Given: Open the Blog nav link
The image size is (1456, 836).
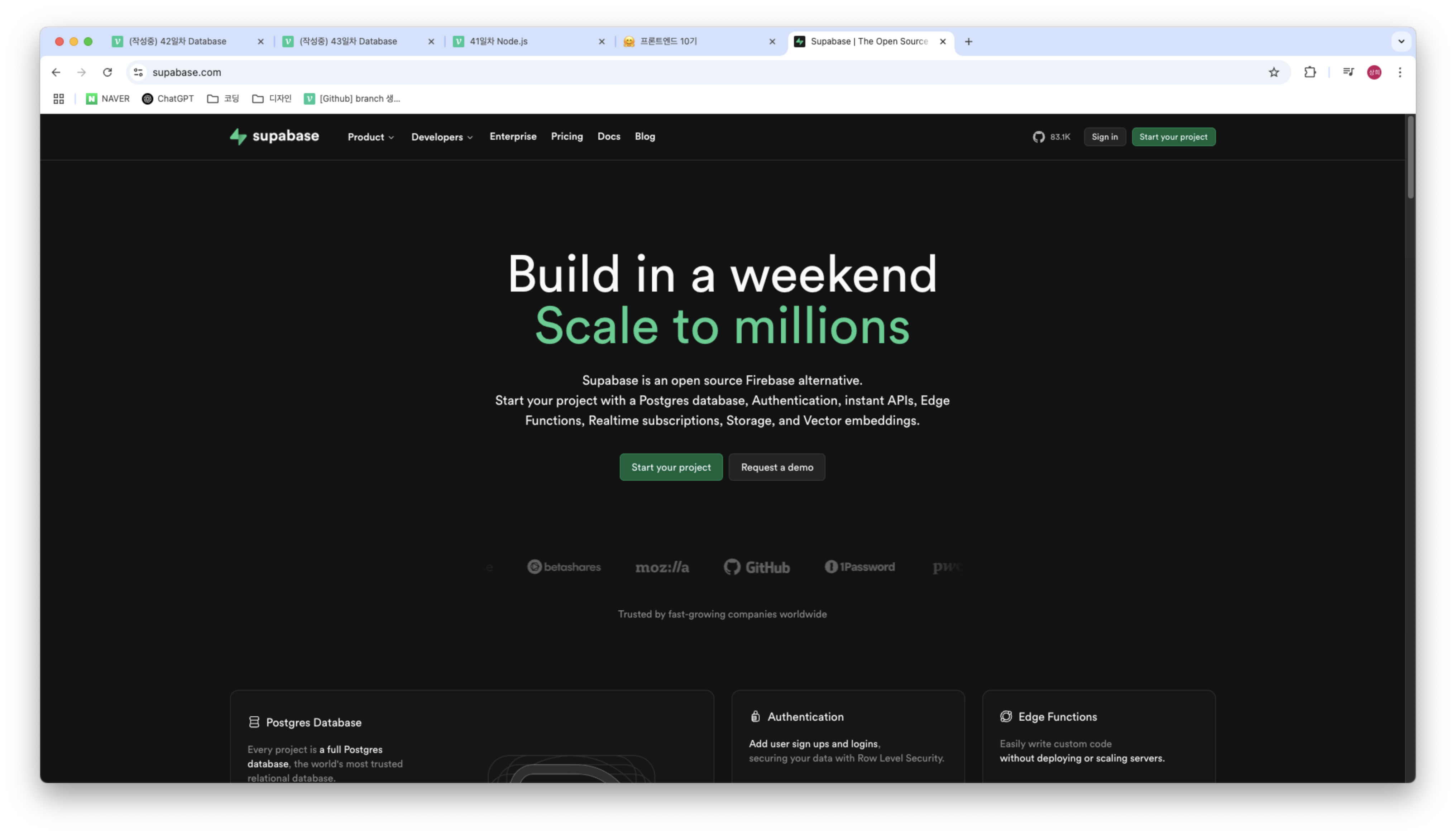Looking at the screenshot, I should 645,136.
